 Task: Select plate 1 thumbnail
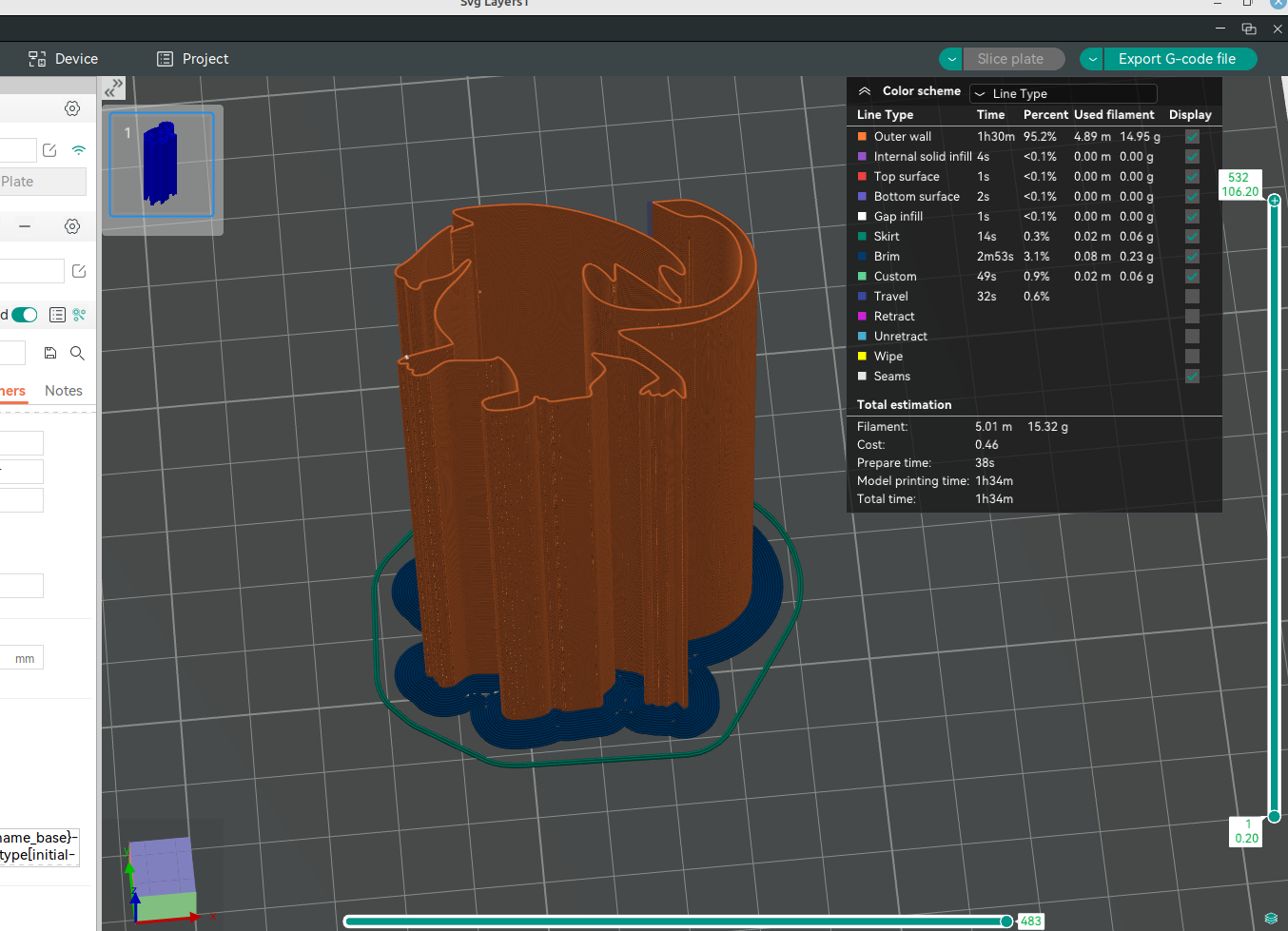pos(162,165)
